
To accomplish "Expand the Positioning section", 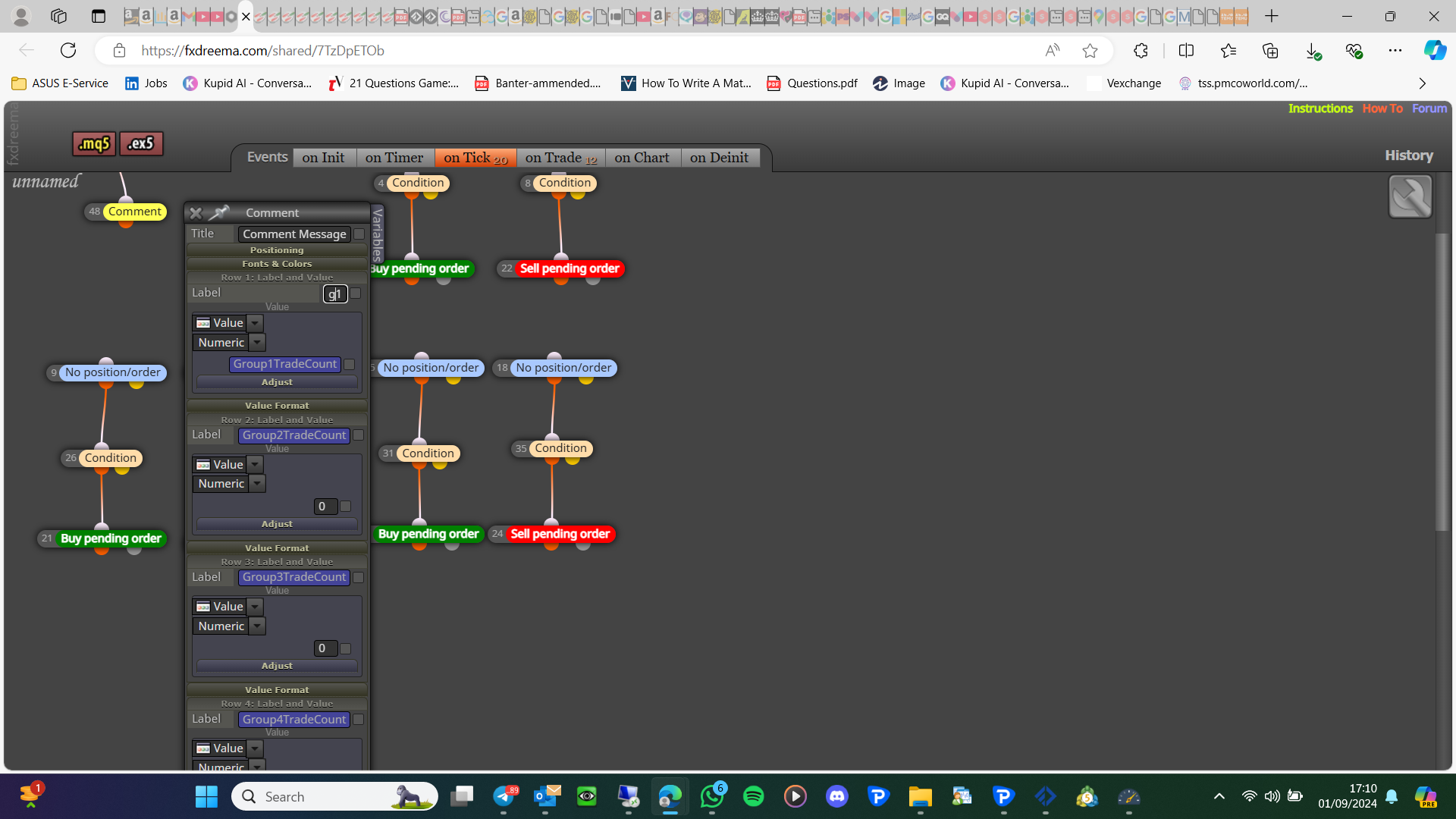I will point(277,250).
